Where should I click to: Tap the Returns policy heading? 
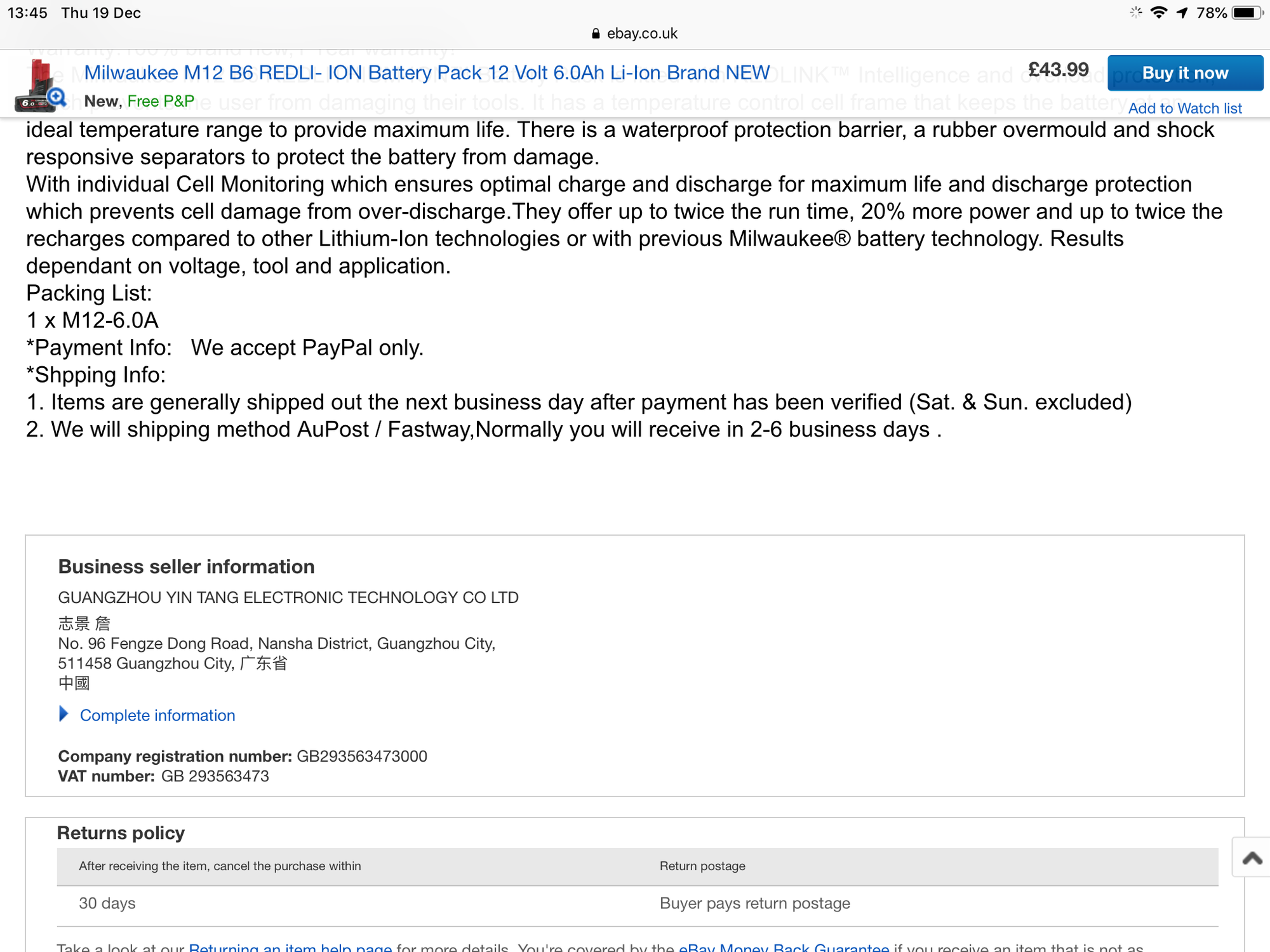pos(121,833)
